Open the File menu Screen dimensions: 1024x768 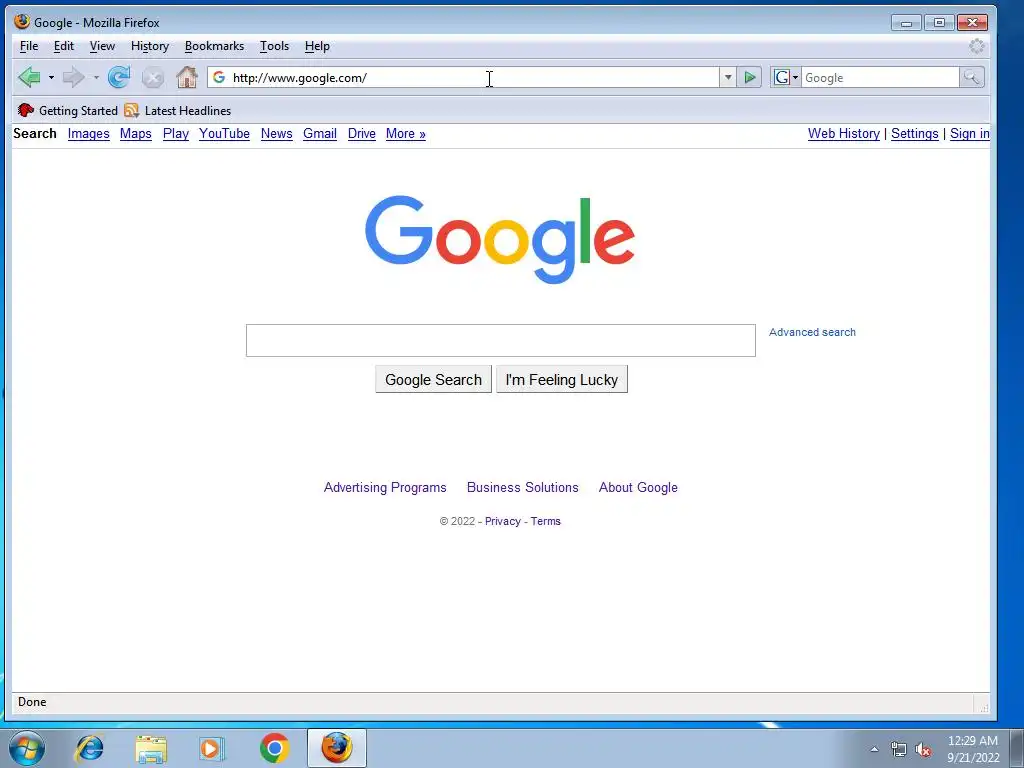29,46
